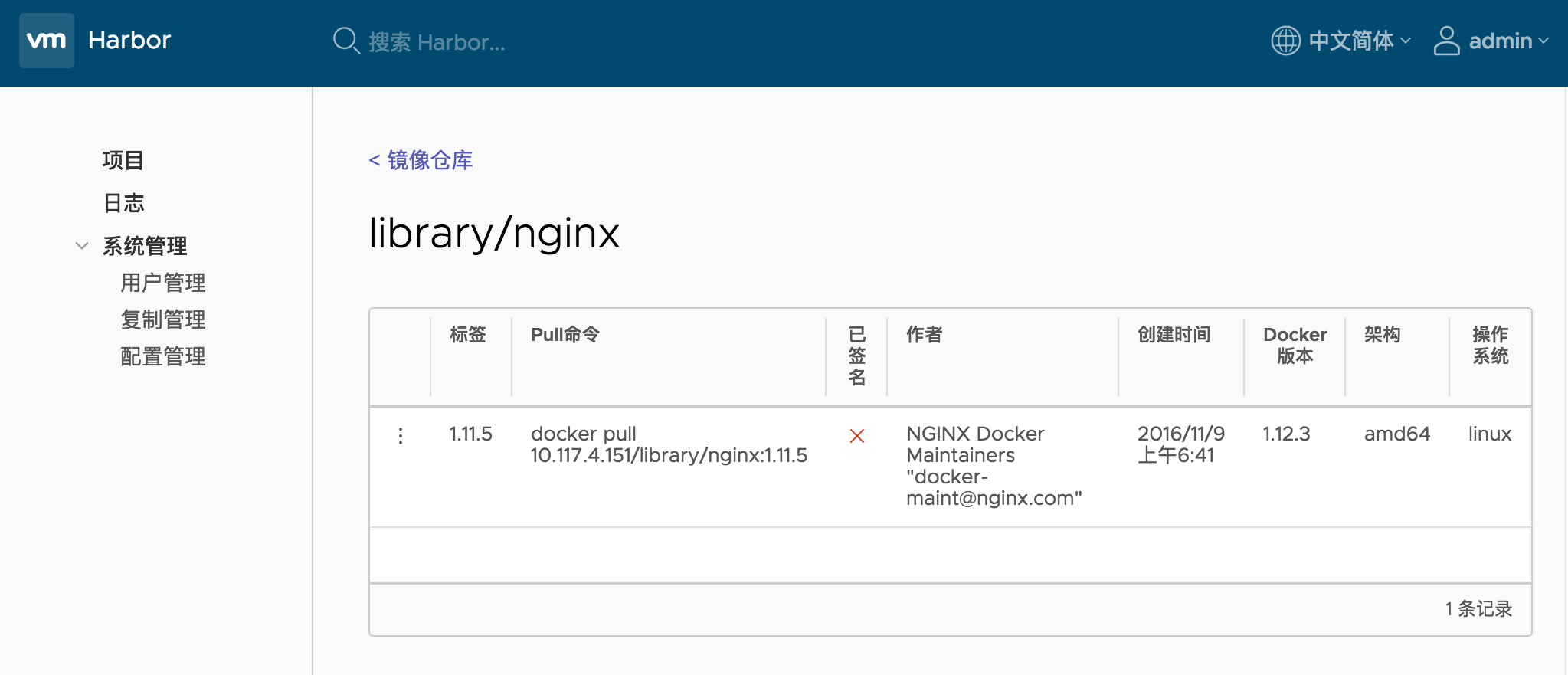Open 日志 in the sidebar
The height and width of the screenshot is (675, 1568).
point(123,203)
